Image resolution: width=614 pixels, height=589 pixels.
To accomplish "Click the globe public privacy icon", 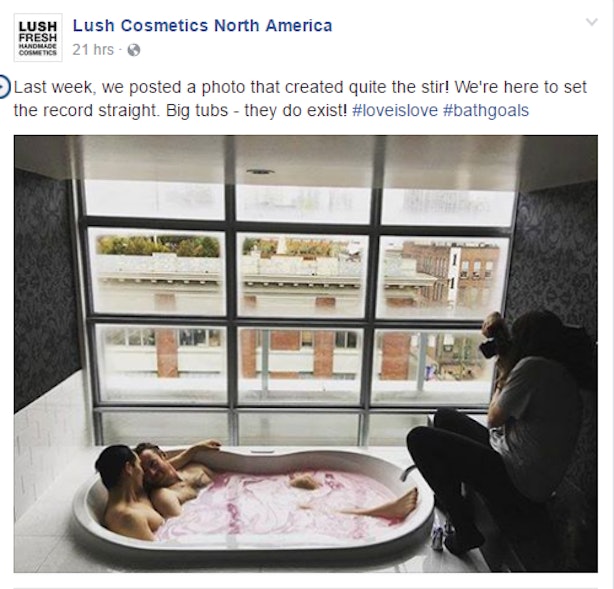I will 134,50.
